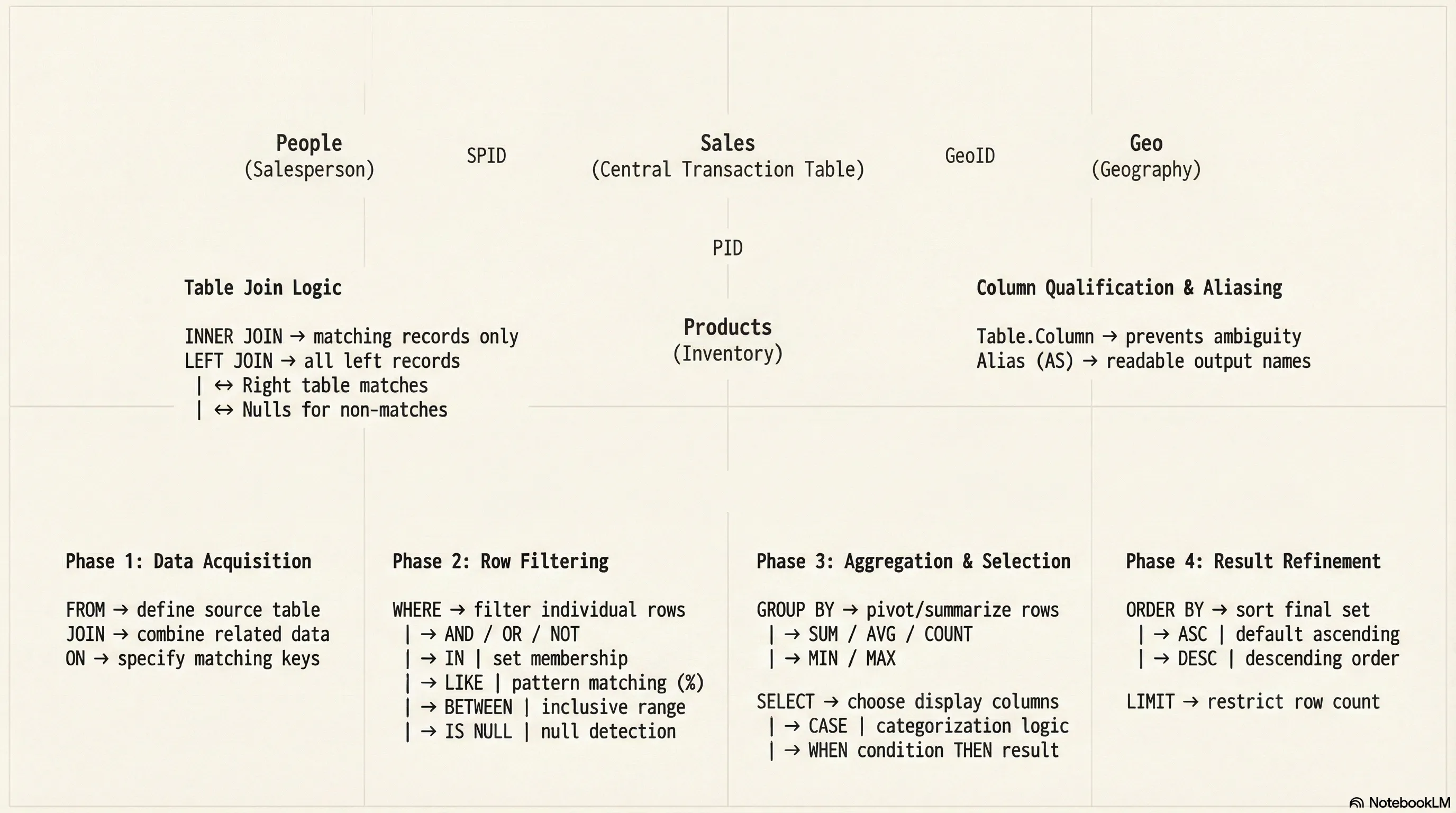Select the PID key label
Viewport: 1456px width, 813px height.
click(x=727, y=248)
